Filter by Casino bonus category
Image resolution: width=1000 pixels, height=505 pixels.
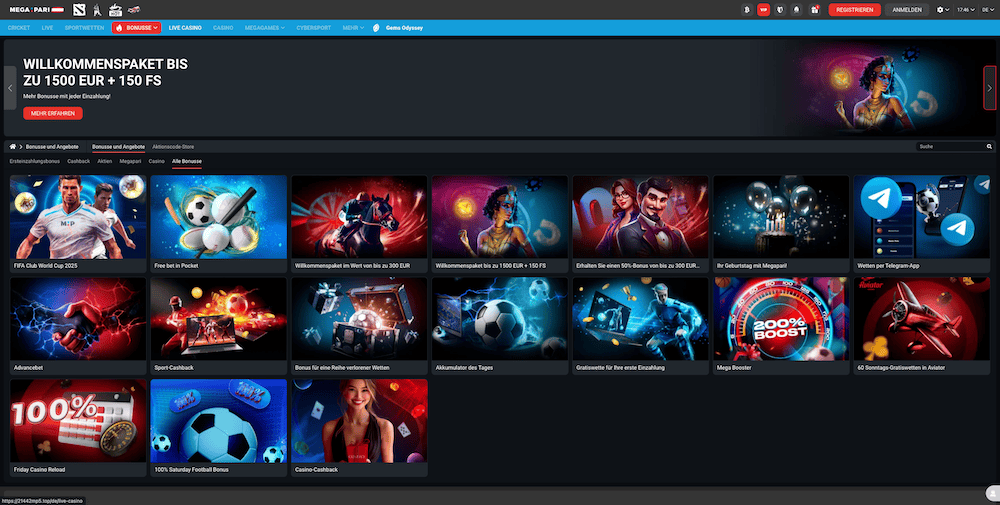pyautogui.click(x=156, y=161)
